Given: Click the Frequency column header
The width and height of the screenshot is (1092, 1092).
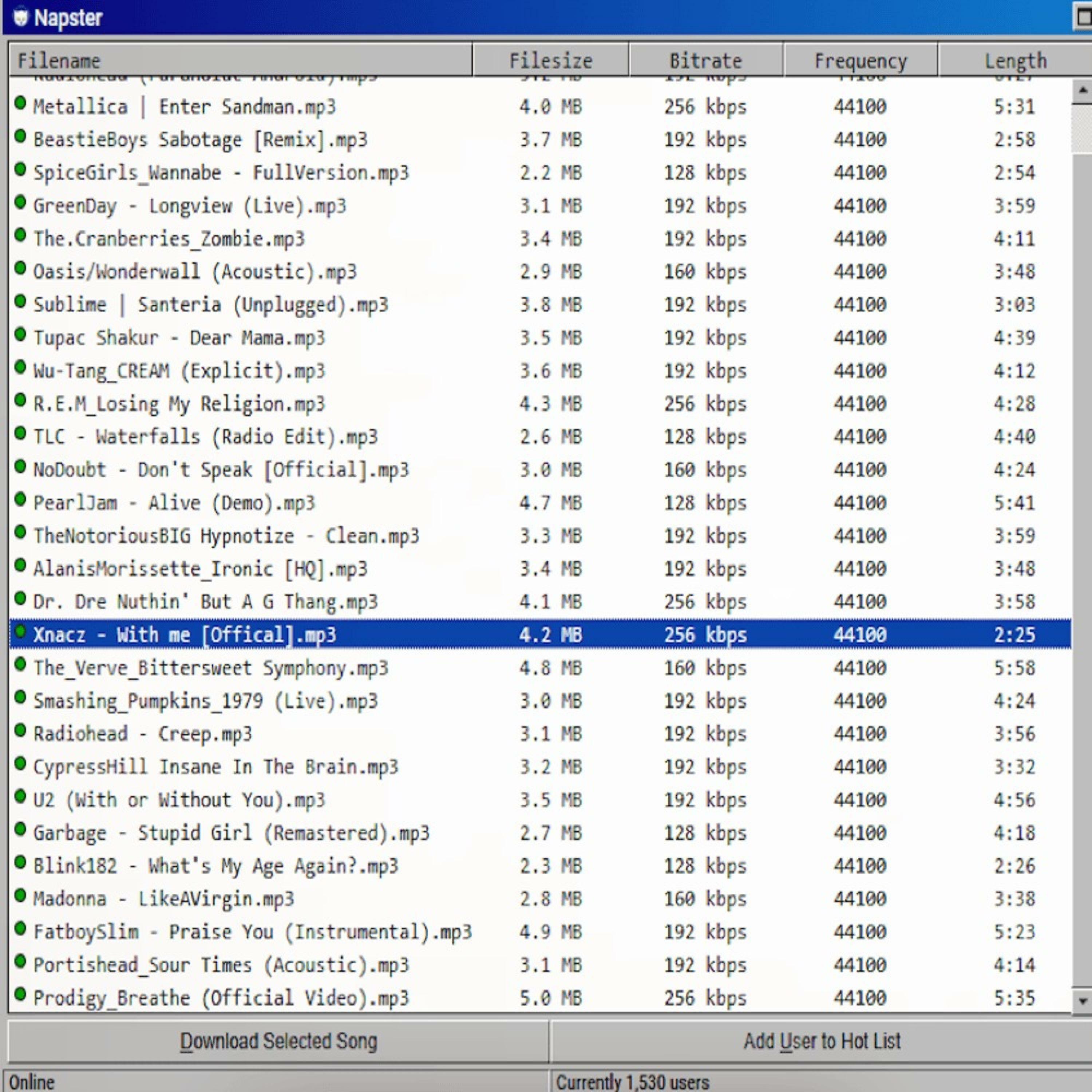Looking at the screenshot, I should (860, 60).
